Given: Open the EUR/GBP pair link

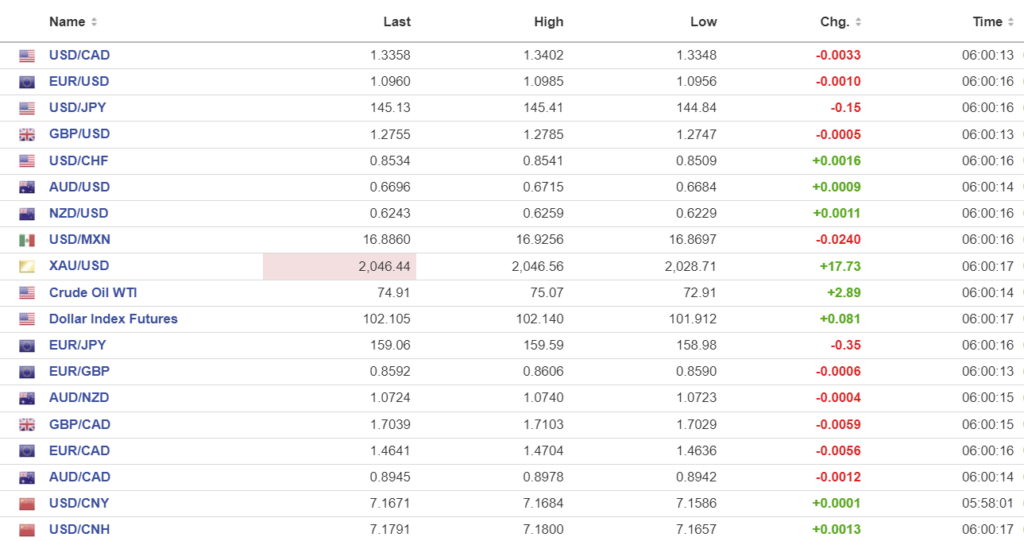Looking at the screenshot, I should coord(79,371).
